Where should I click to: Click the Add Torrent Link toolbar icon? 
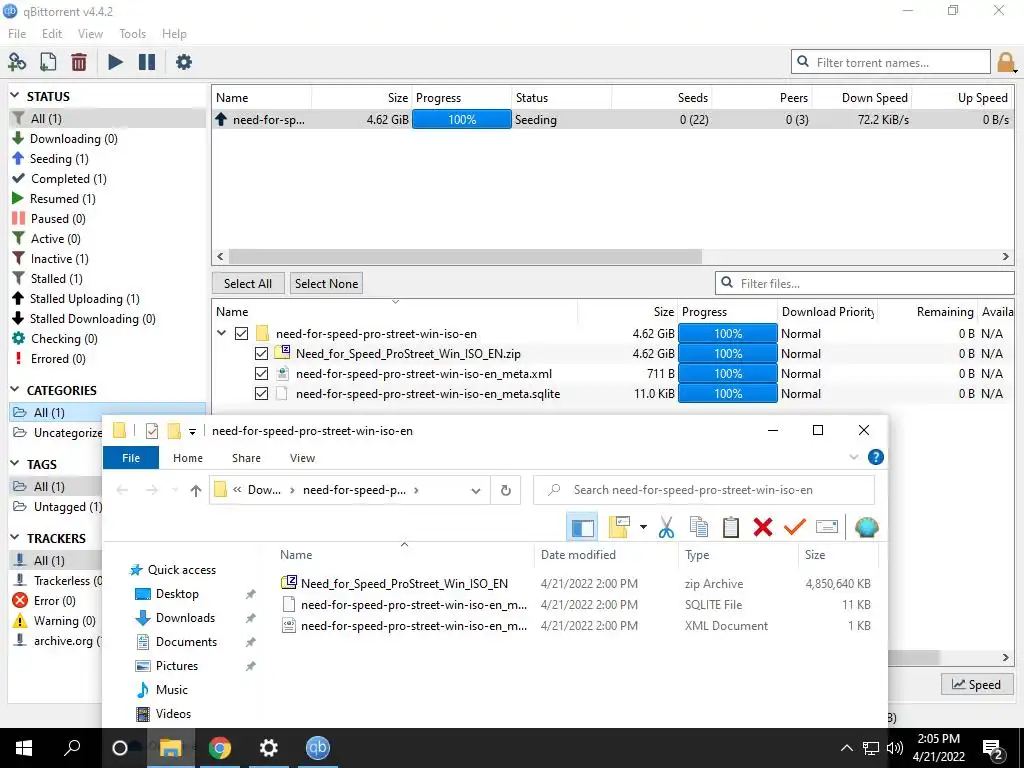17,62
